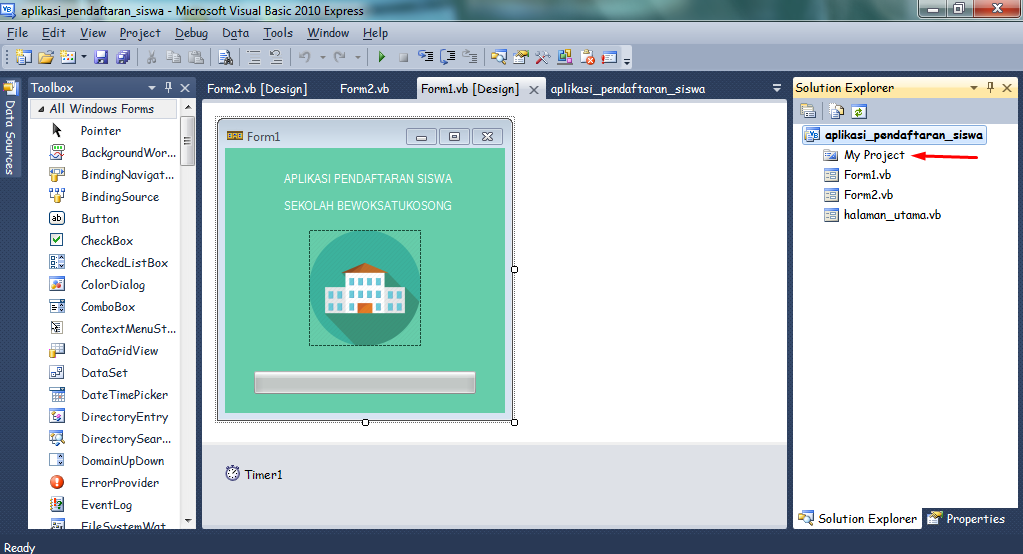
Task: Open the Toolbox window position dropdown arrow
Action: (x=152, y=87)
